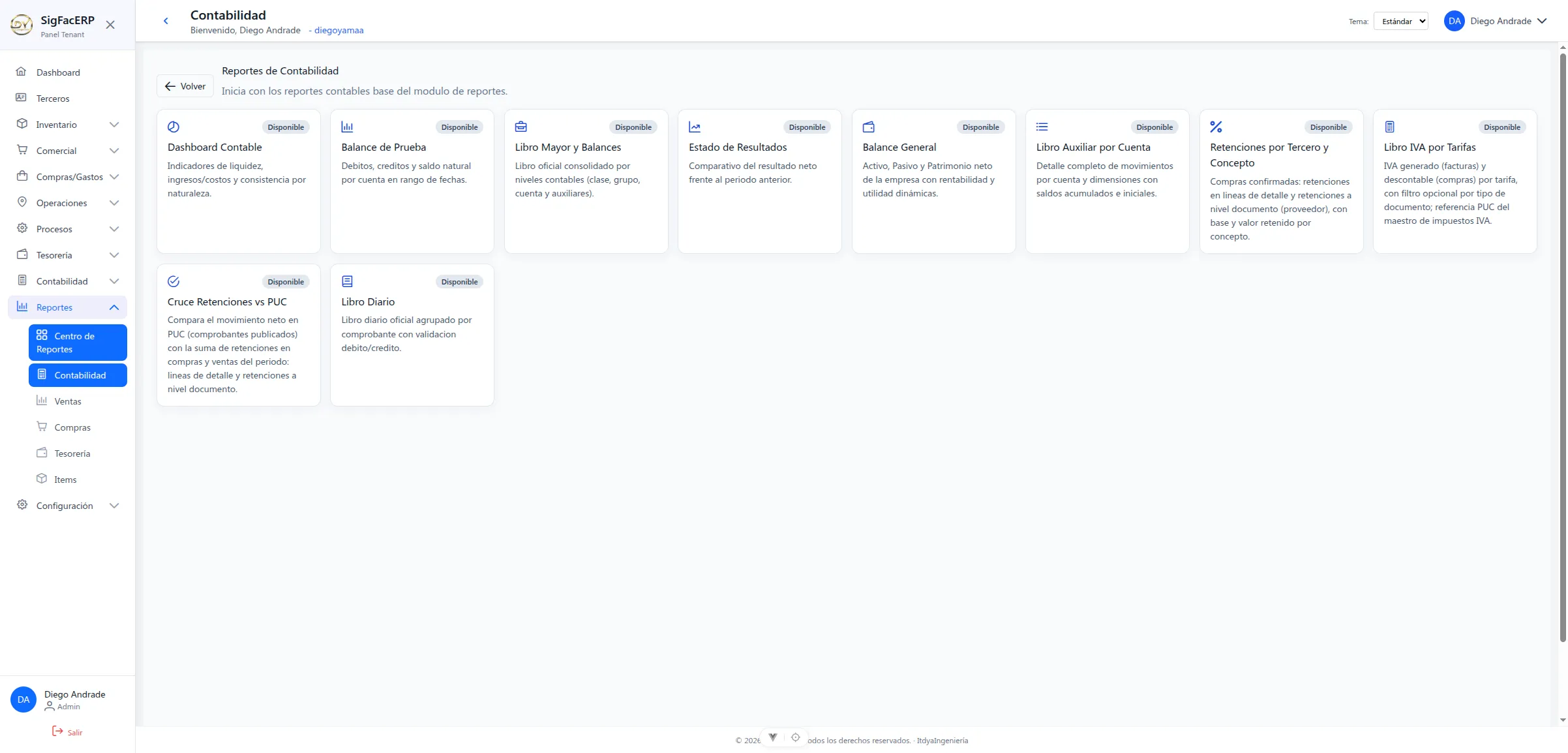
Task: Click the Cruce Retenciones vs PUC check icon
Action: [x=173, y=281]
